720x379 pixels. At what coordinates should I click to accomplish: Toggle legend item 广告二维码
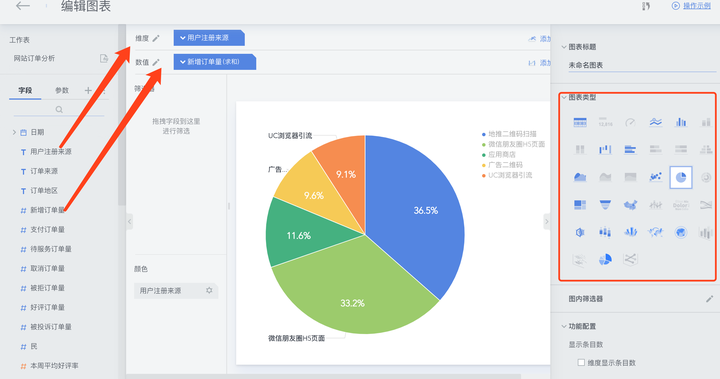(502, 164)
